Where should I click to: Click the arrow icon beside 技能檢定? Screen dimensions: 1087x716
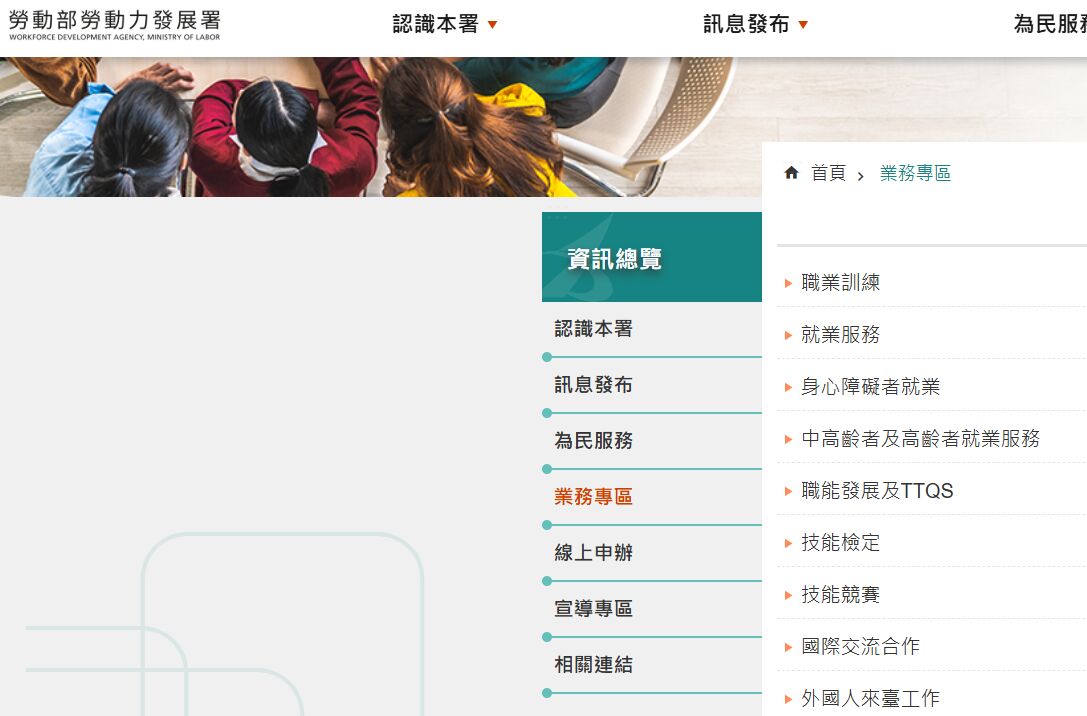click(x=789, y=544)
